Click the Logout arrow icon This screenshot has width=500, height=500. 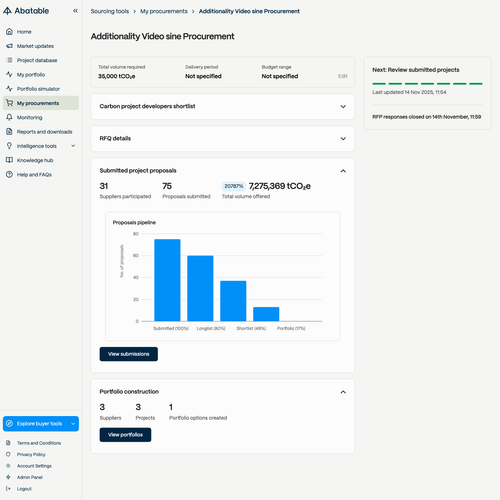[8, 489]
